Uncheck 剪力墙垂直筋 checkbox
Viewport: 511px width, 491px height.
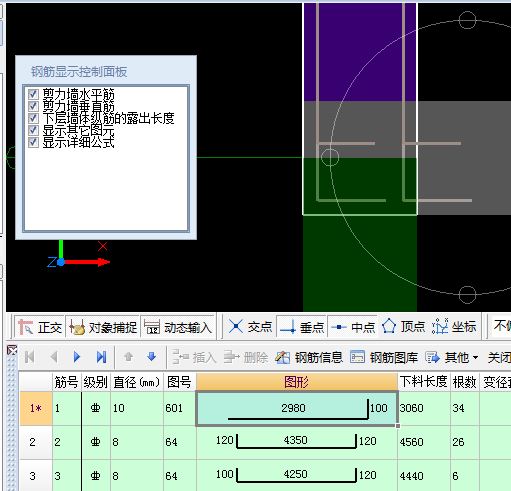click(33, 106)
